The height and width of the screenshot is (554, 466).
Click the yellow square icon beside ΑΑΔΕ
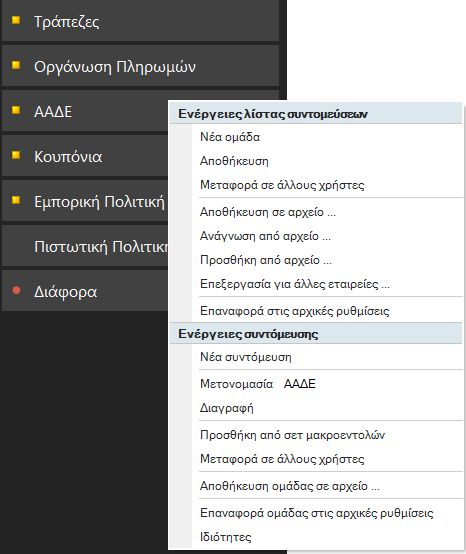point(16,110)
